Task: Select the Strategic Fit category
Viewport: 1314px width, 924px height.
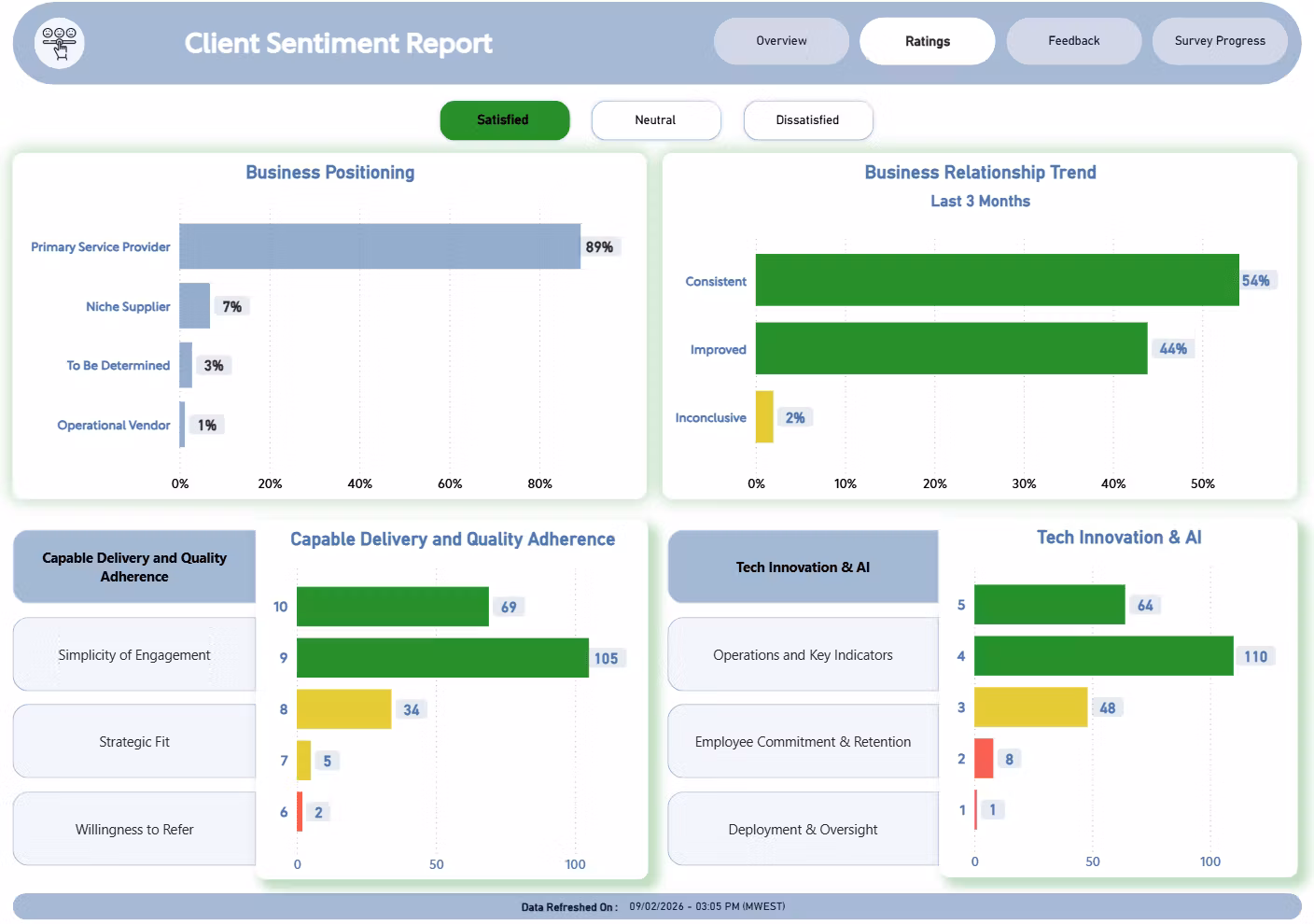Action: [x=134, y=742]
